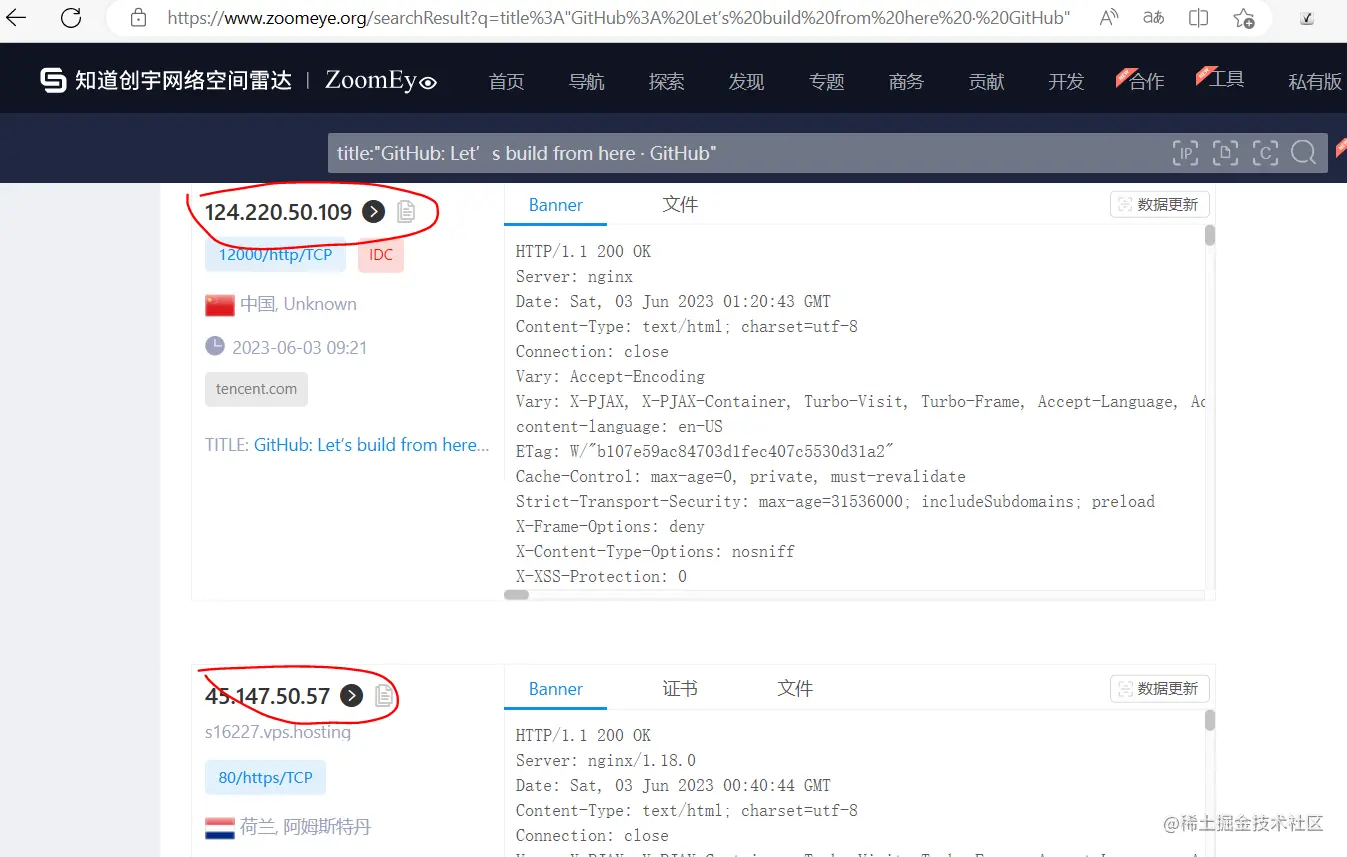
Task: Open the GitHub: Let's build from here title link
Action: (x=371, y=445)
